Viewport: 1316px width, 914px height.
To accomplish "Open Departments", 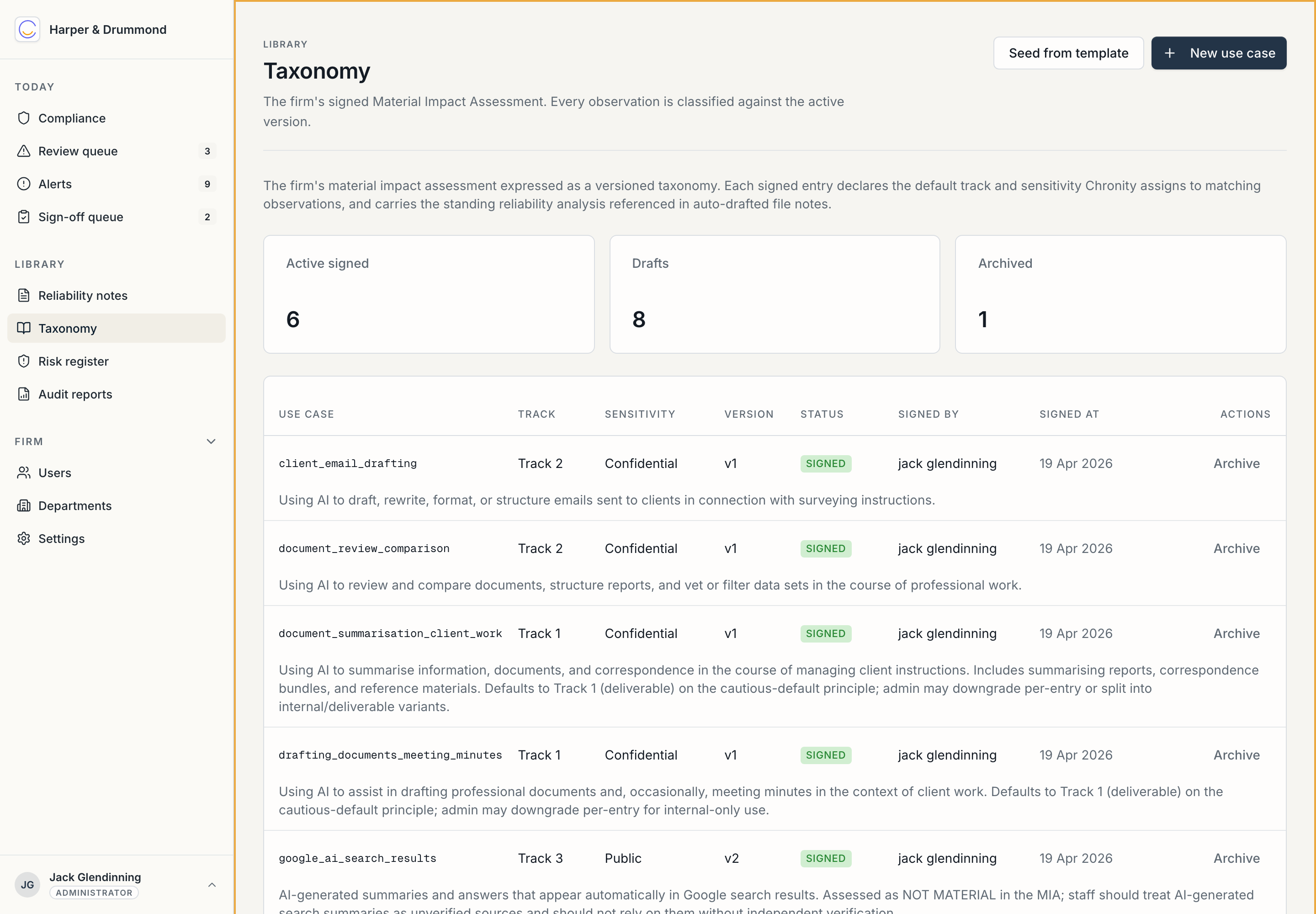I will tap(116, 506).
